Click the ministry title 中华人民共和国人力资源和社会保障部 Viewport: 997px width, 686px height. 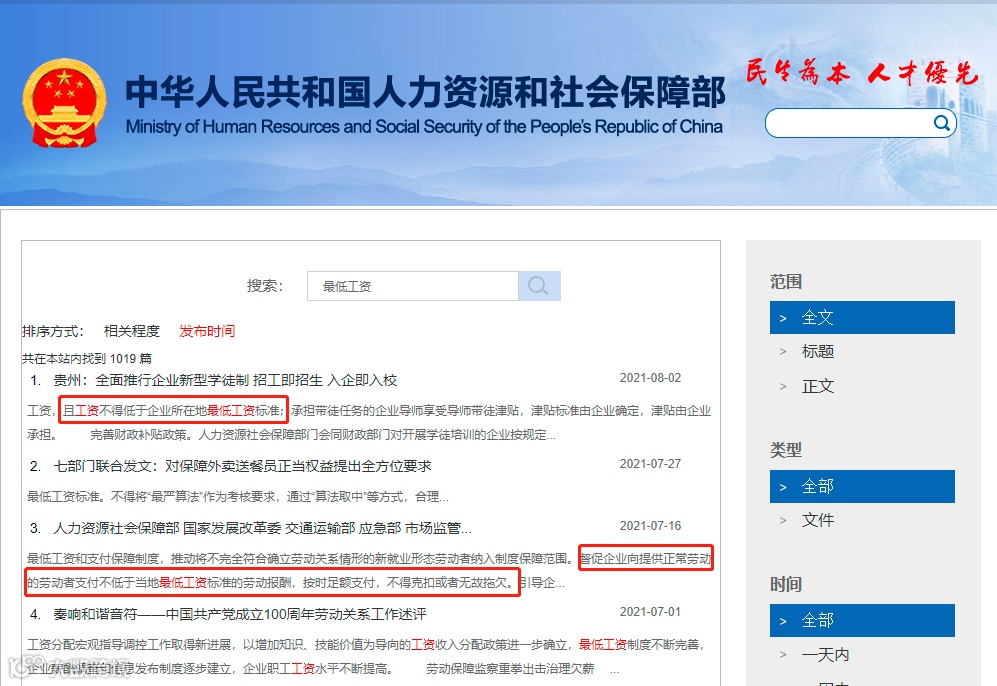(x=425, y=92)
